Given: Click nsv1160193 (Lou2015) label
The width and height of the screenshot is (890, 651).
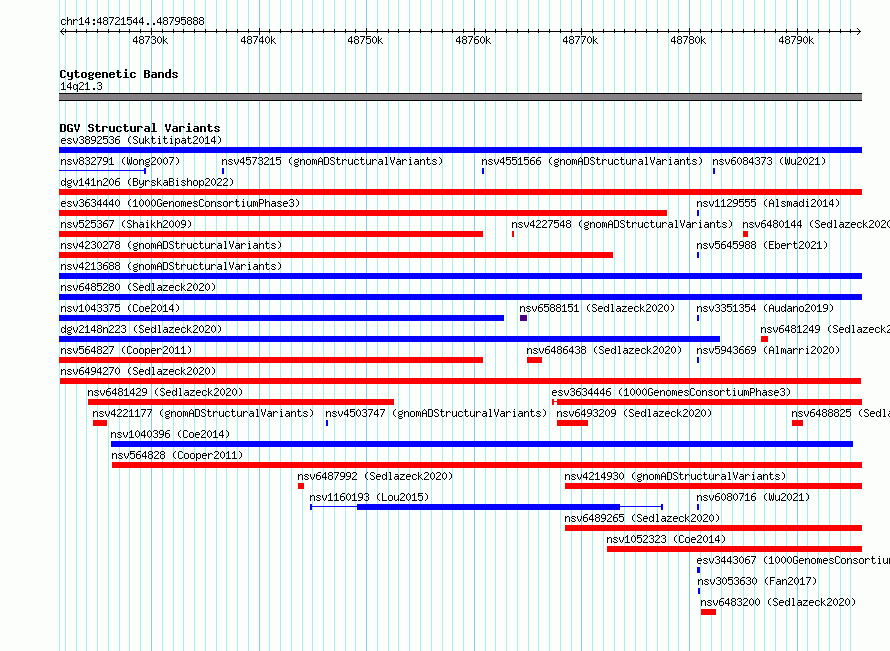Looking at the screenshot, I should [369, 497].
